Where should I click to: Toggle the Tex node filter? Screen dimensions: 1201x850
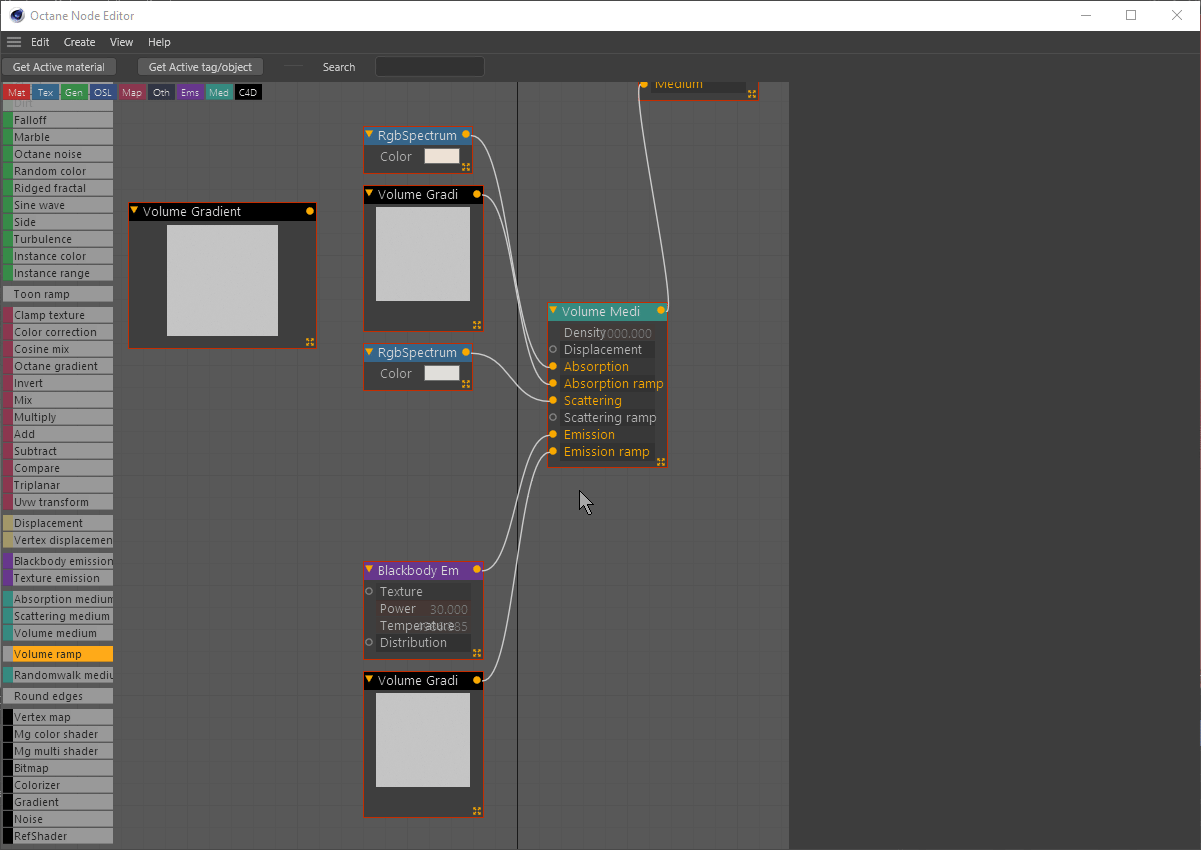46,92
